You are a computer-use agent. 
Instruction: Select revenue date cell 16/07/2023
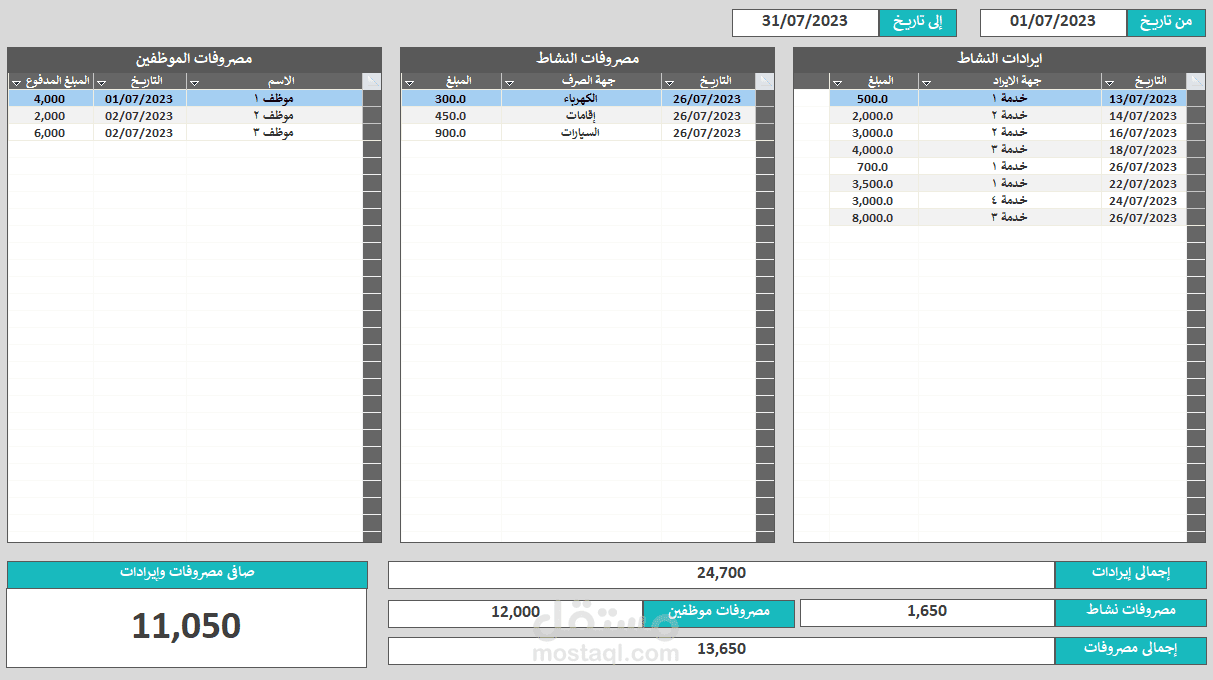coord(1144,133)
